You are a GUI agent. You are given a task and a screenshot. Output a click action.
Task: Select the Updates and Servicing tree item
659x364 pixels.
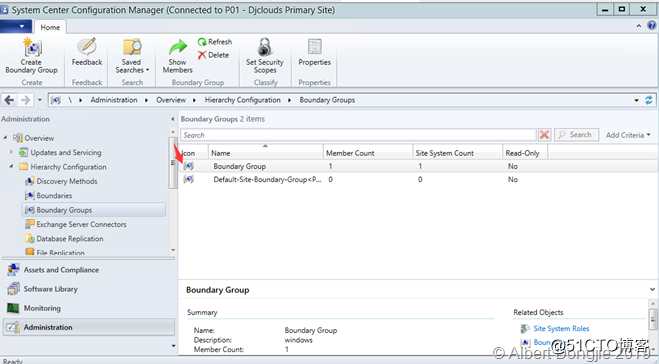(66, 152)
